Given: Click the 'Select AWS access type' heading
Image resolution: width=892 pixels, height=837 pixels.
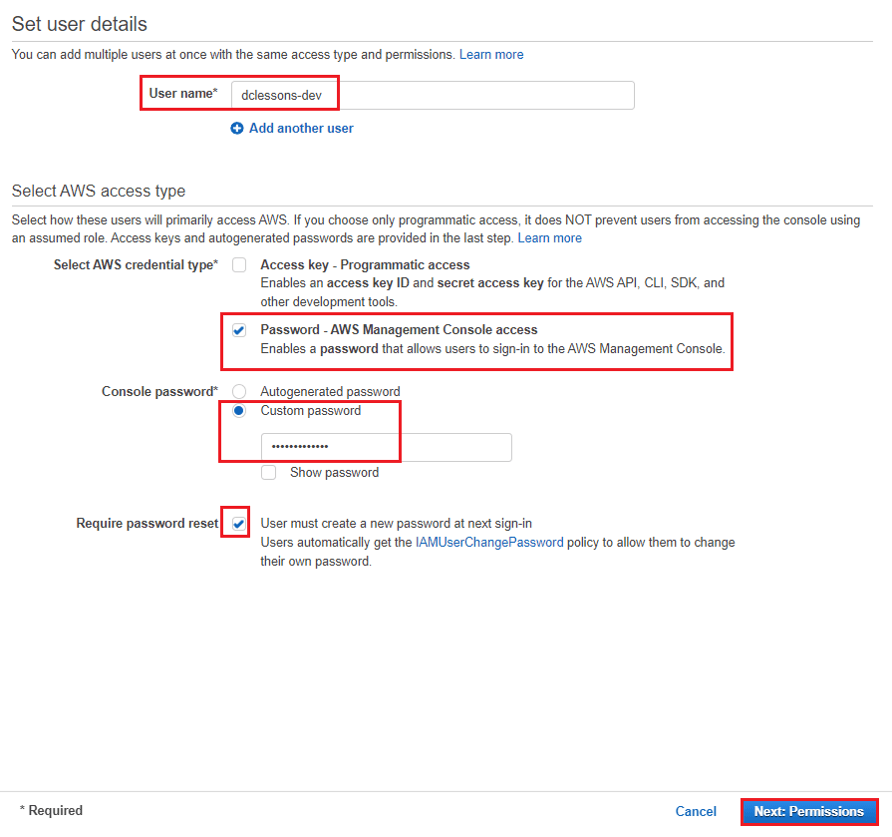Looking at the screenshot, I should click(98, 191).
